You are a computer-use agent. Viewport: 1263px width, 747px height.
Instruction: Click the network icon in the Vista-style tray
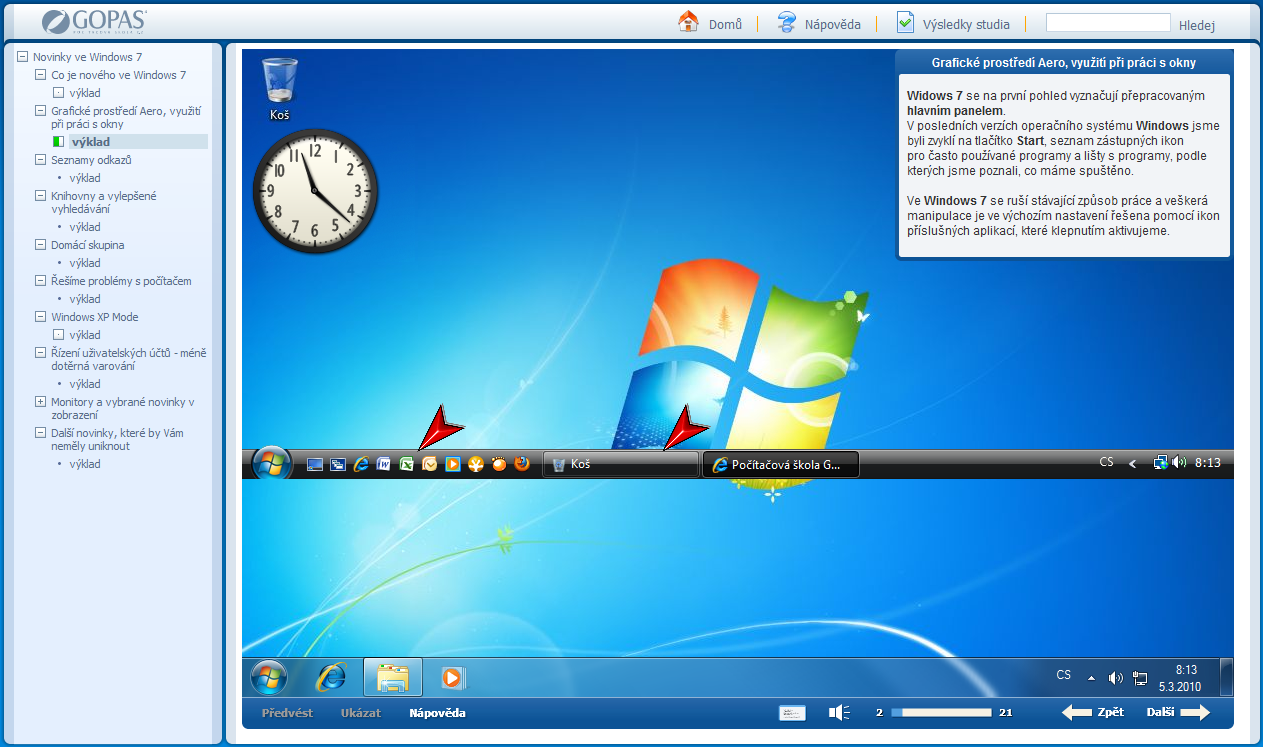pos(1161,463)
